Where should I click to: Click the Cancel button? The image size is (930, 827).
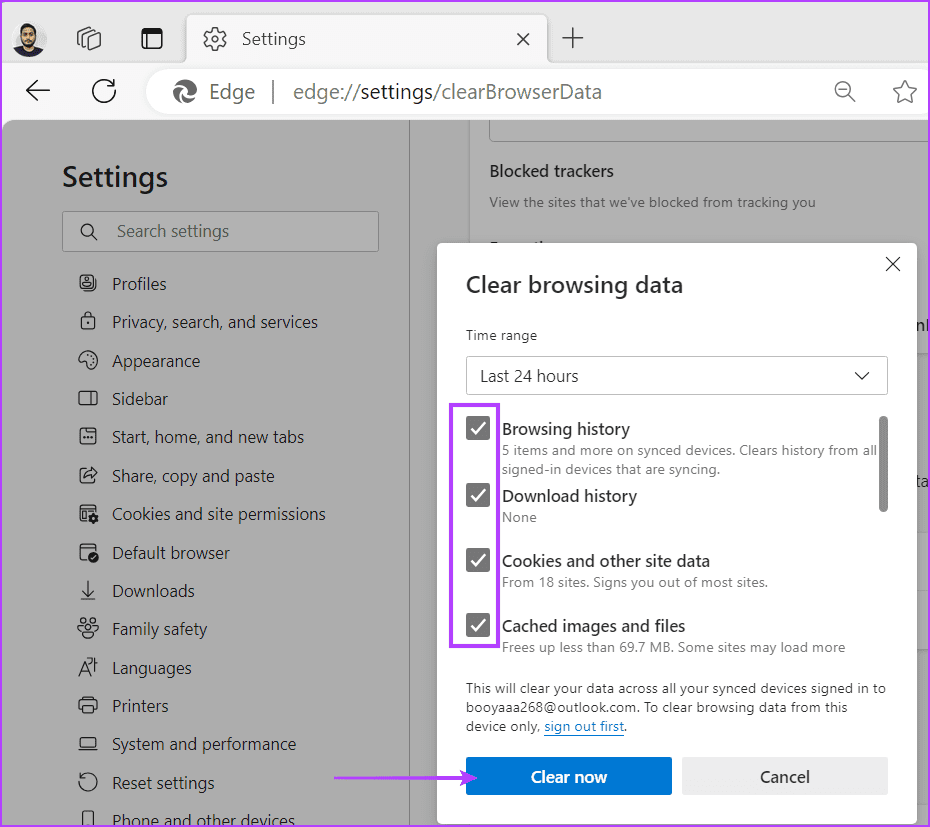click(x=785, y=776)
